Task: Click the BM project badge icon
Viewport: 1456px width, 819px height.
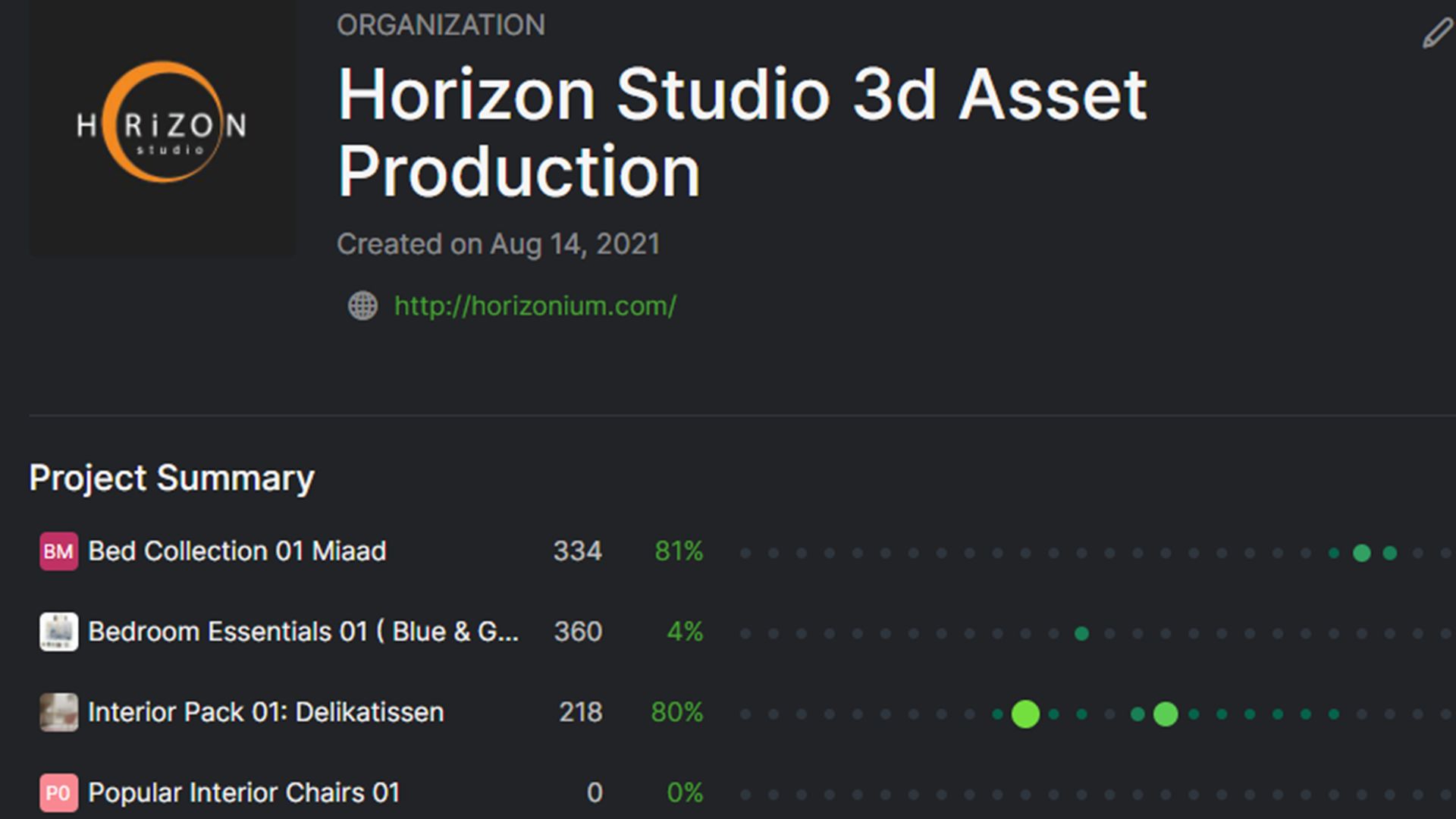Action: (58, 551)
